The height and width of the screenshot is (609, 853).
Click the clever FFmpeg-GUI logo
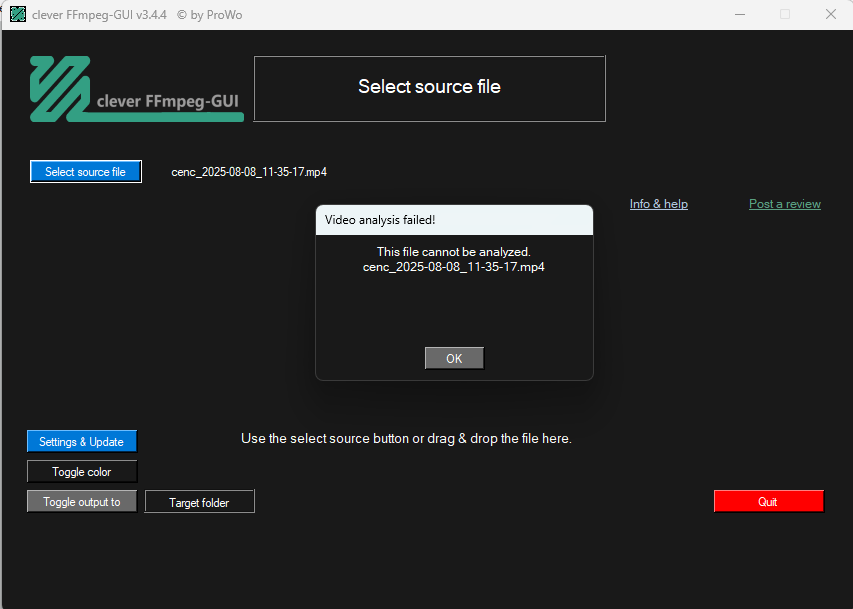(x=137, y=89)
